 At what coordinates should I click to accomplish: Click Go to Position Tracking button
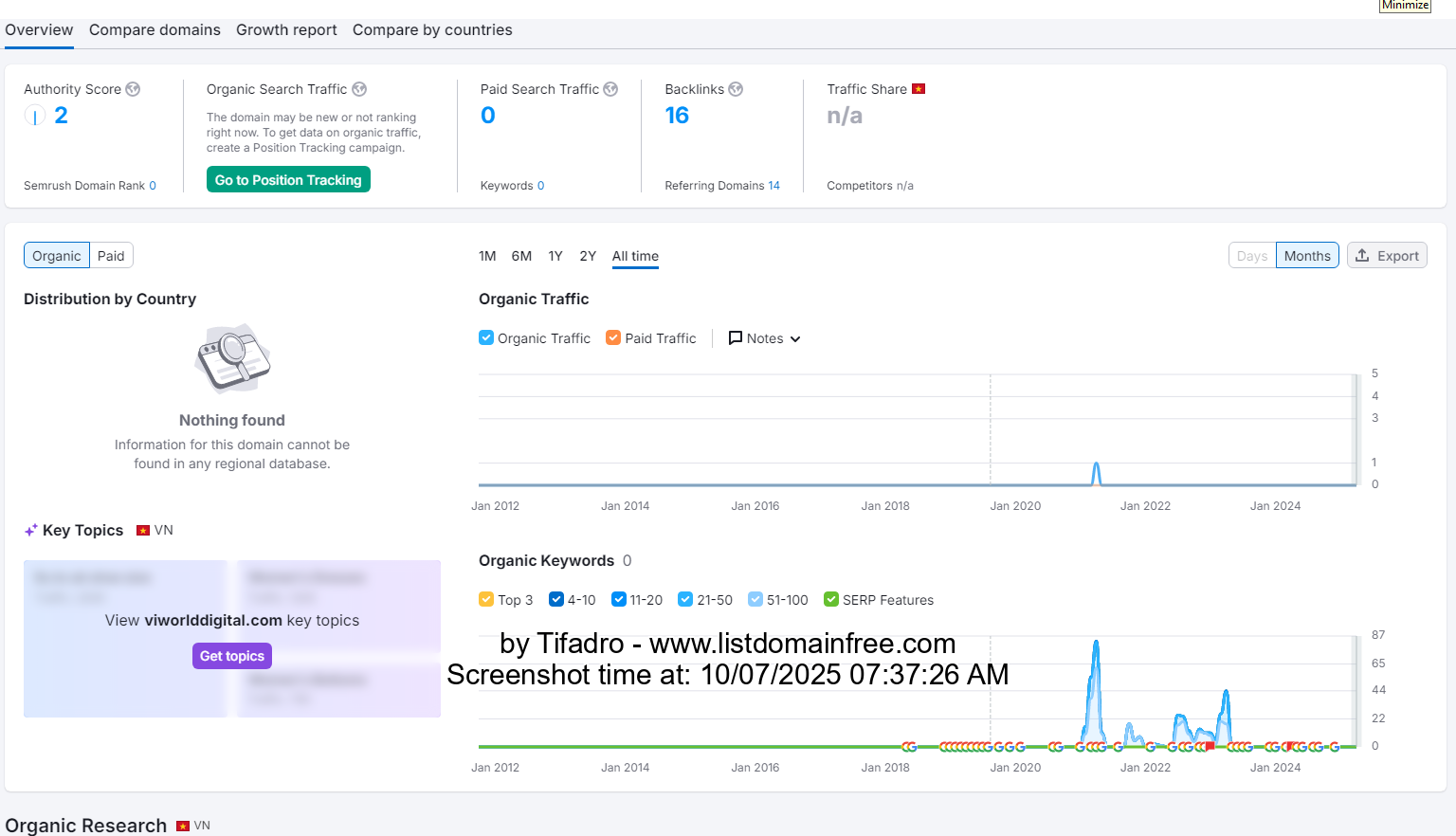(x=288, y=180)
